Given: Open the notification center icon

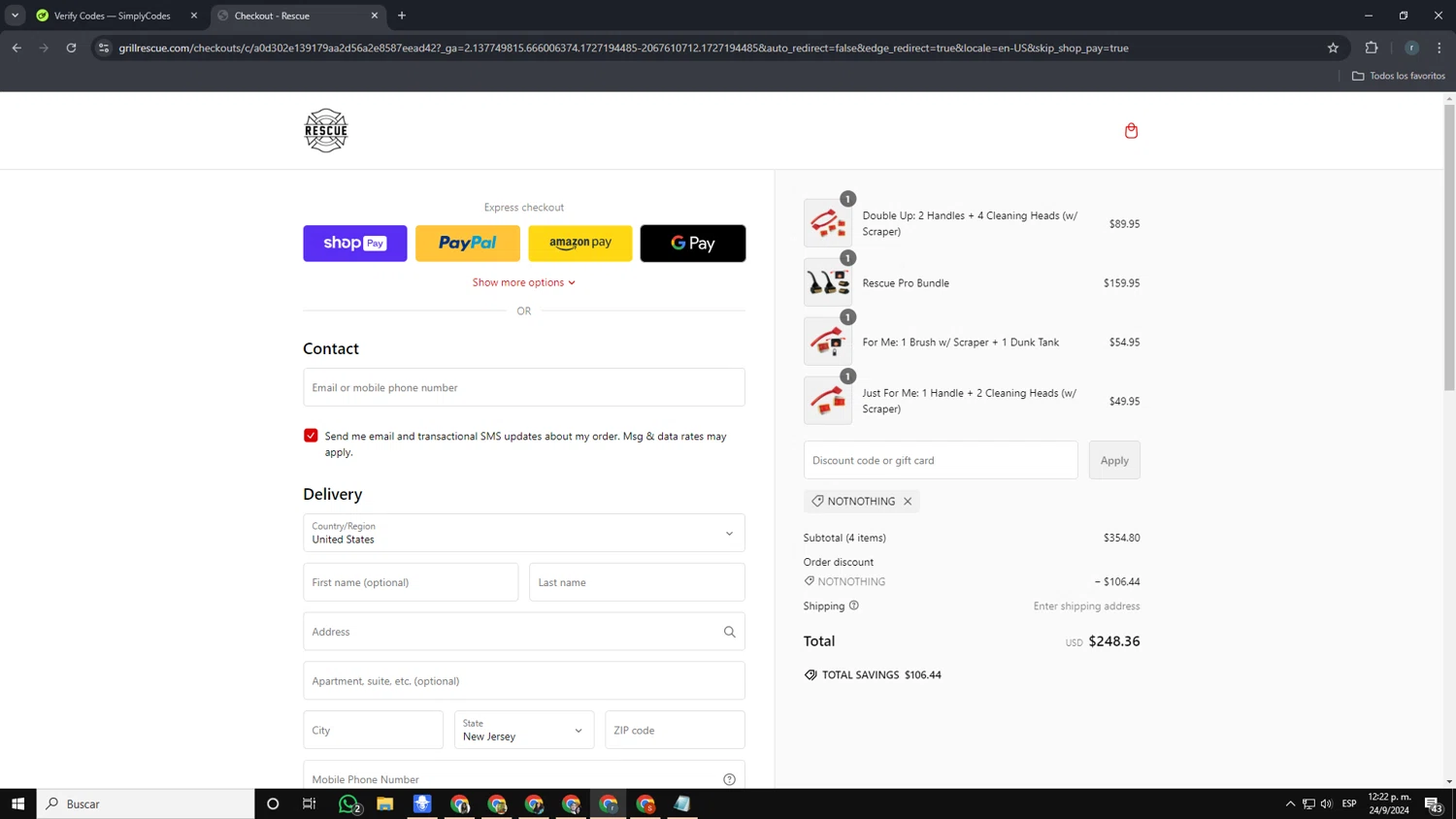Looking at the screenshot, I should tap(1433, 803).
